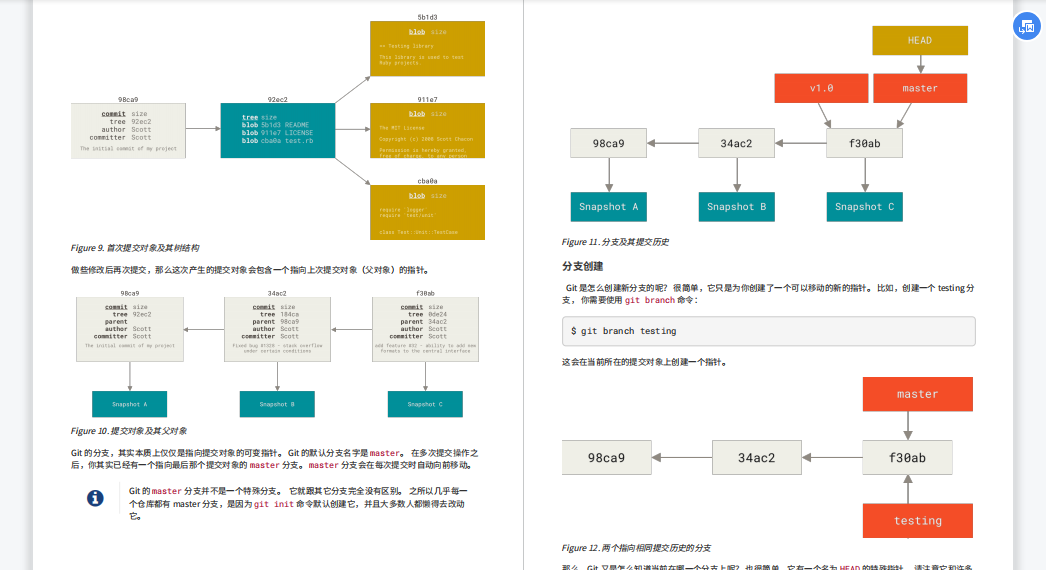The width and height of the screenshot is (1046, 570).
Task: Click the Figure 12 caption text
Action: pos(636,548)
